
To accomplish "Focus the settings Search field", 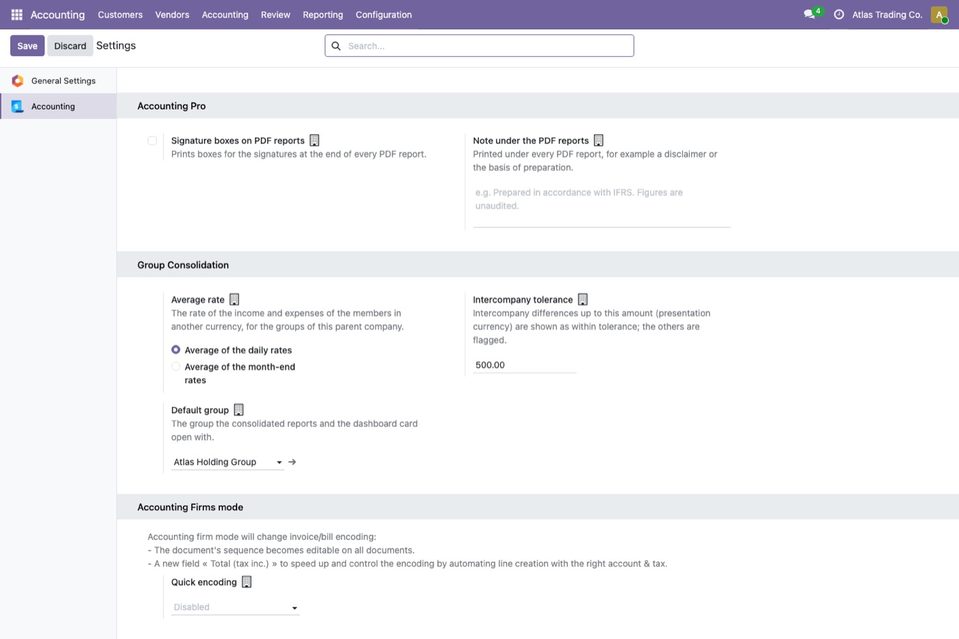I will click(480, 46).
